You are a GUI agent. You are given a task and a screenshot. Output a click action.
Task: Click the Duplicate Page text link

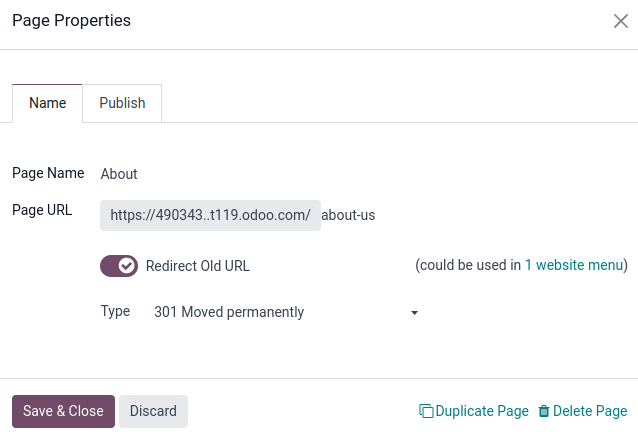[x=482, y=411]
